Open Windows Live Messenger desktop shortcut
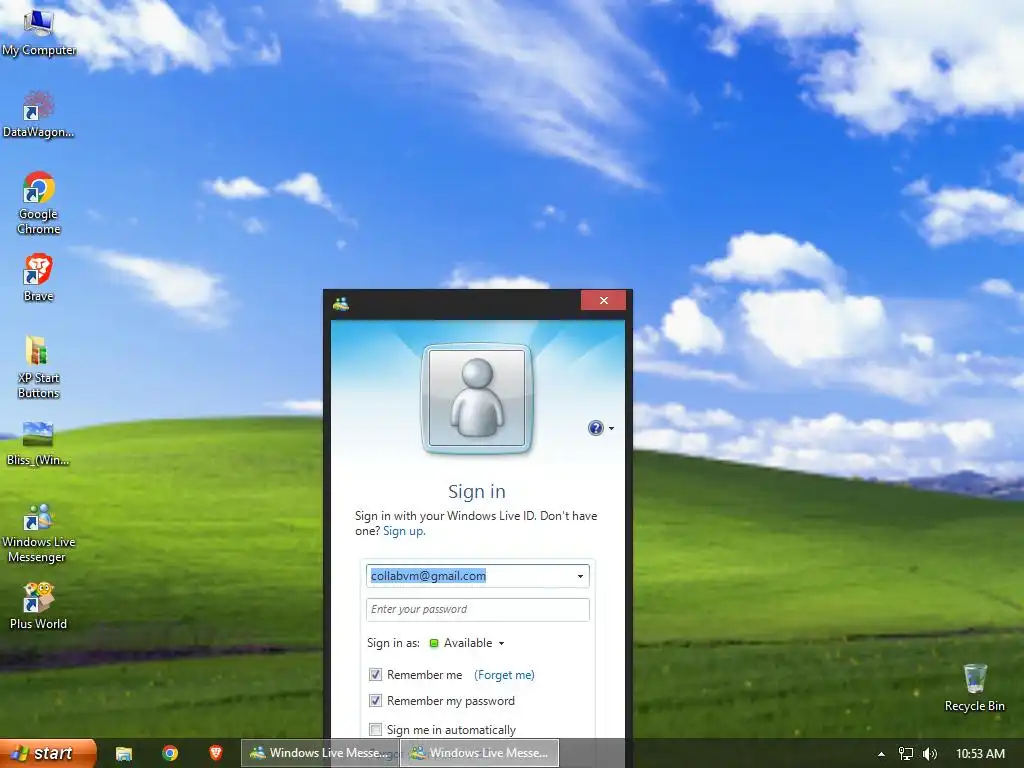 38,533
